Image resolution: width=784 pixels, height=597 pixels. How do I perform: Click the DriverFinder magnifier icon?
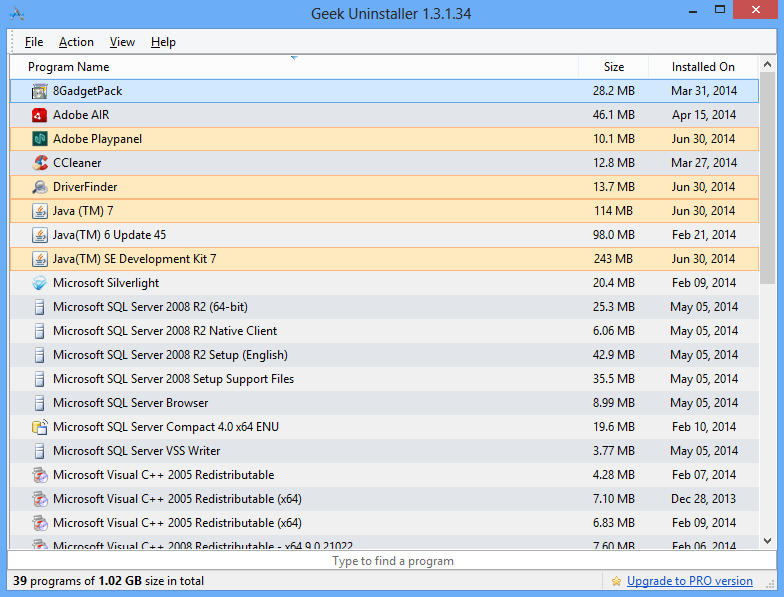click(x=40, y=187)
